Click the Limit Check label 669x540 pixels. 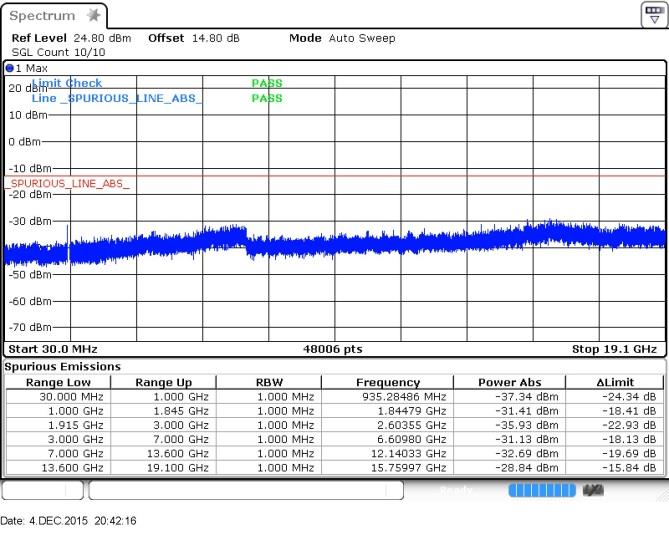point(67,83)
